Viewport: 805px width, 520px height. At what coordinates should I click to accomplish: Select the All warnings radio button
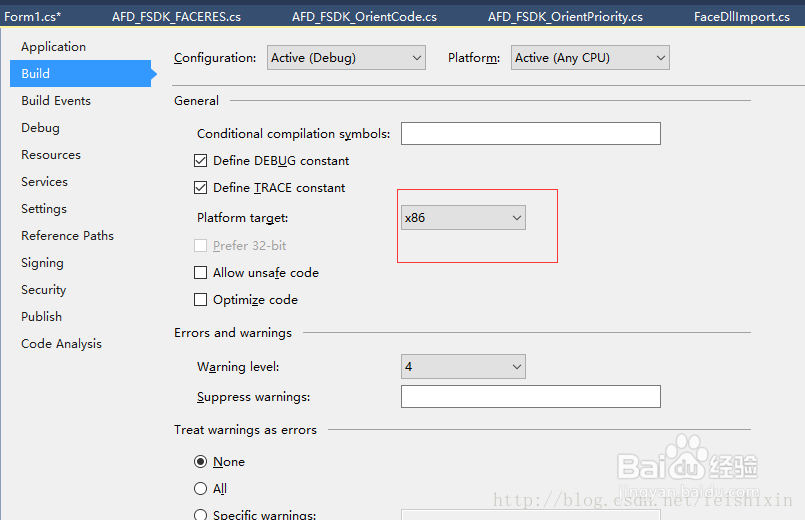click(200, 488)
